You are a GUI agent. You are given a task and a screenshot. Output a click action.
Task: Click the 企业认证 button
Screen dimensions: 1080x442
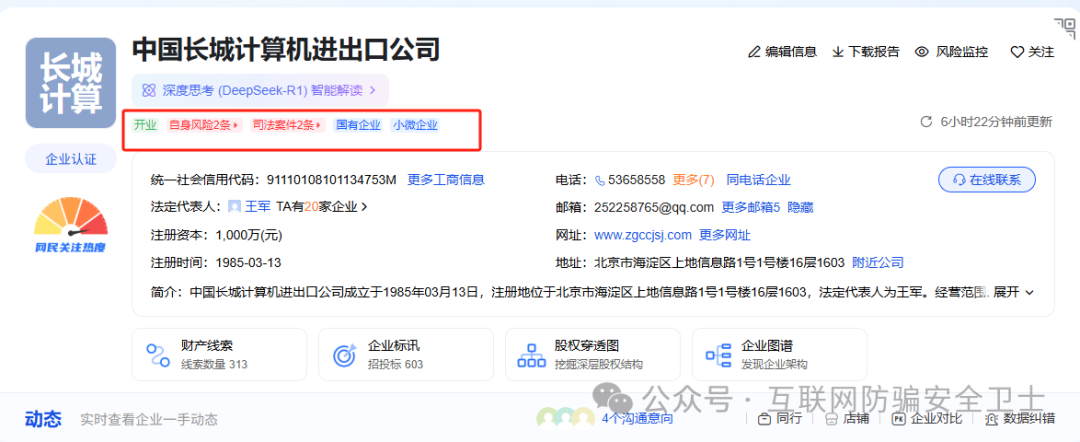tap(70, 159)
